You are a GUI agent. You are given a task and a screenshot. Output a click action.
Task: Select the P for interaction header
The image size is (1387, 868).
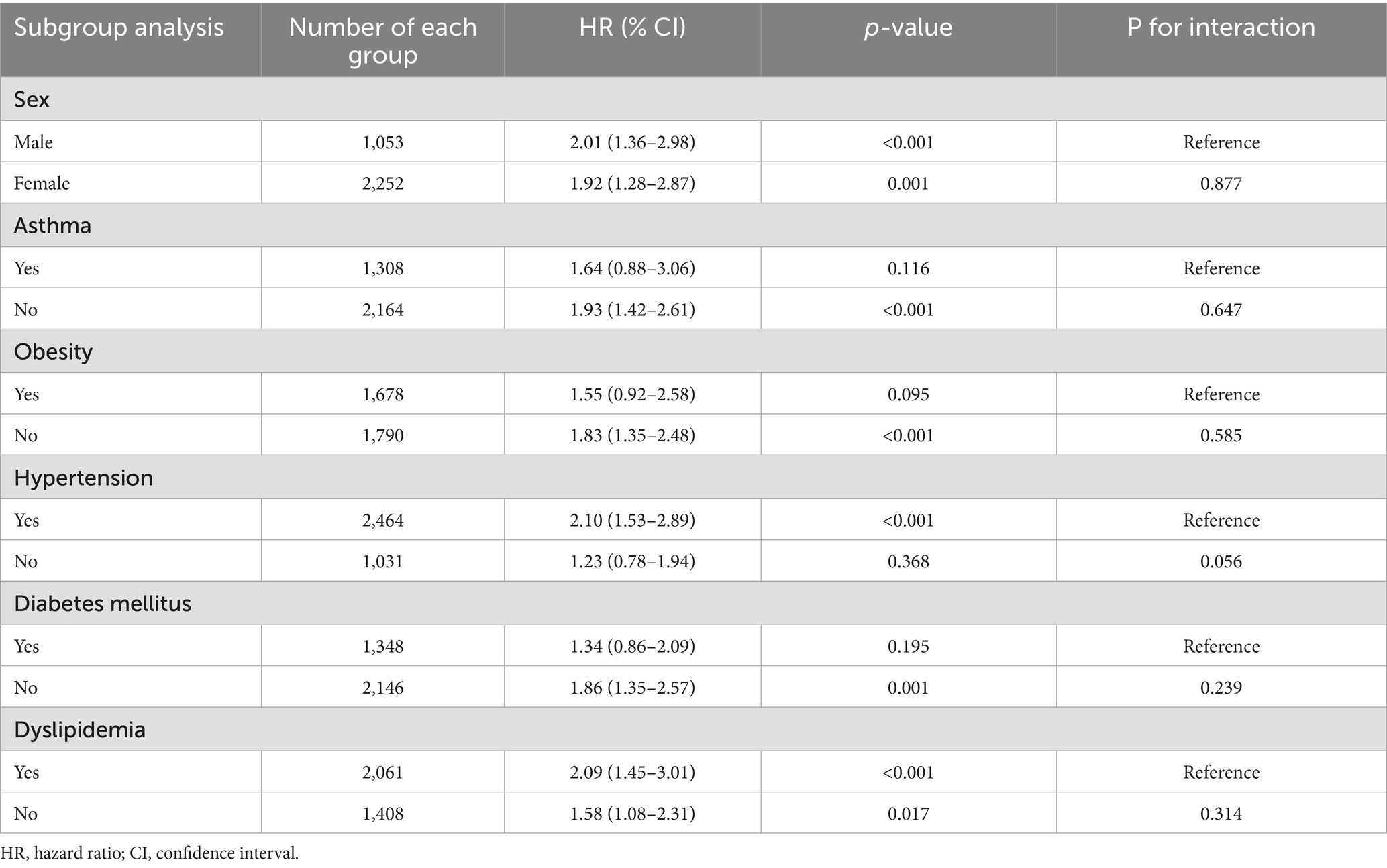pos(1221,28)
